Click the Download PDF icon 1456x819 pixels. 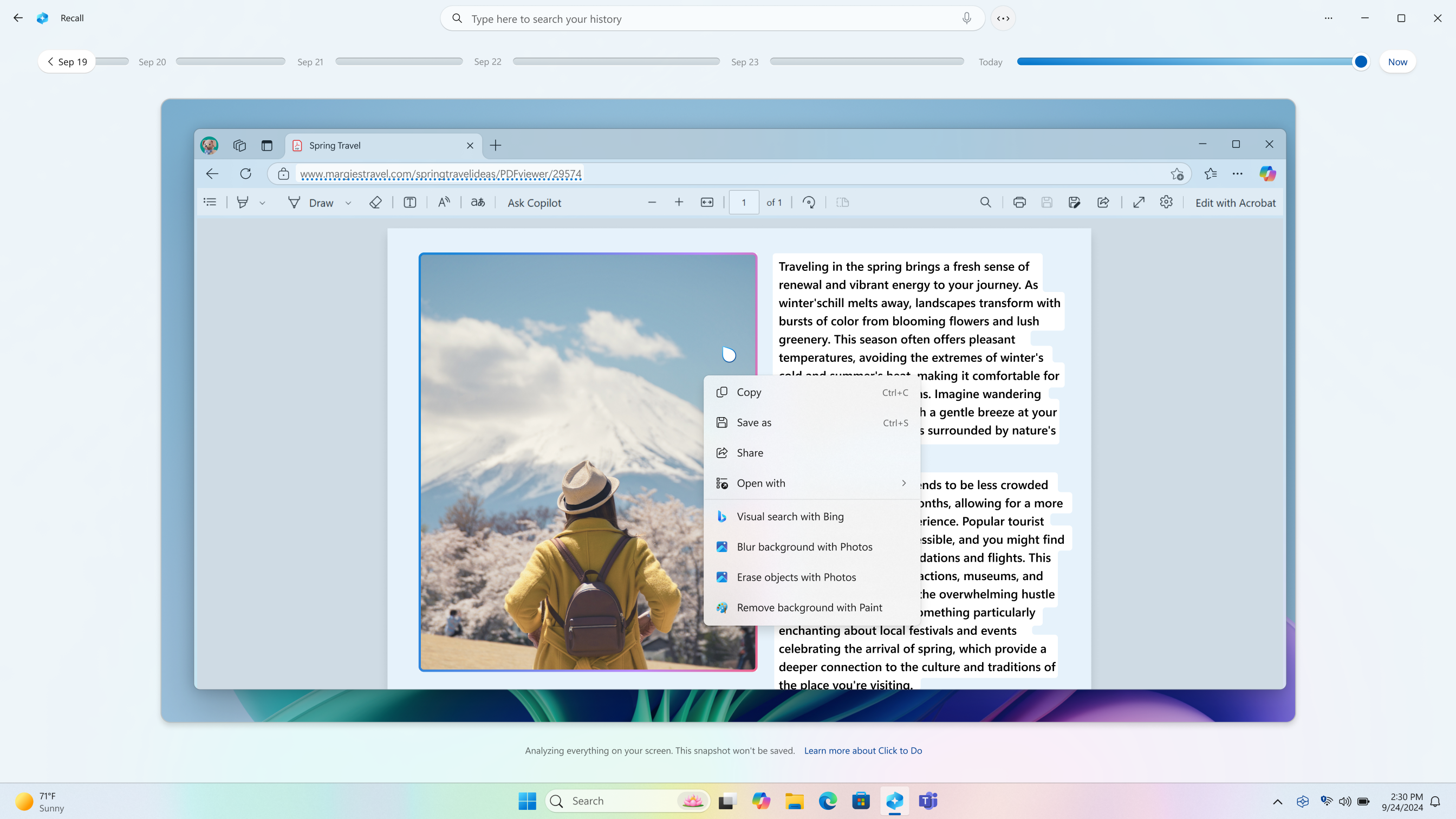click(x=1046, y=202)
